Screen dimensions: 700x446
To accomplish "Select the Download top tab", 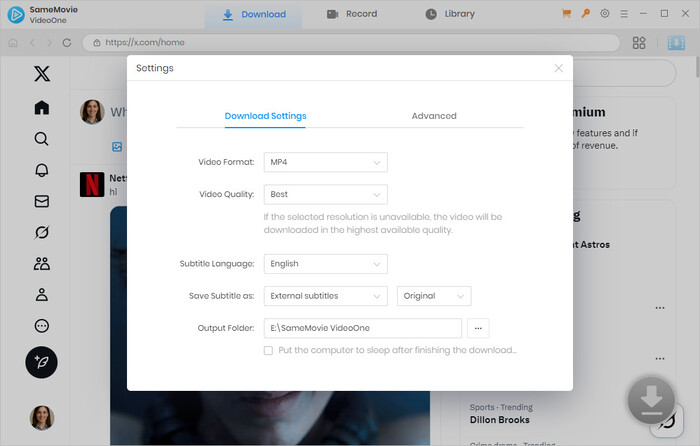I will (254, 14).
